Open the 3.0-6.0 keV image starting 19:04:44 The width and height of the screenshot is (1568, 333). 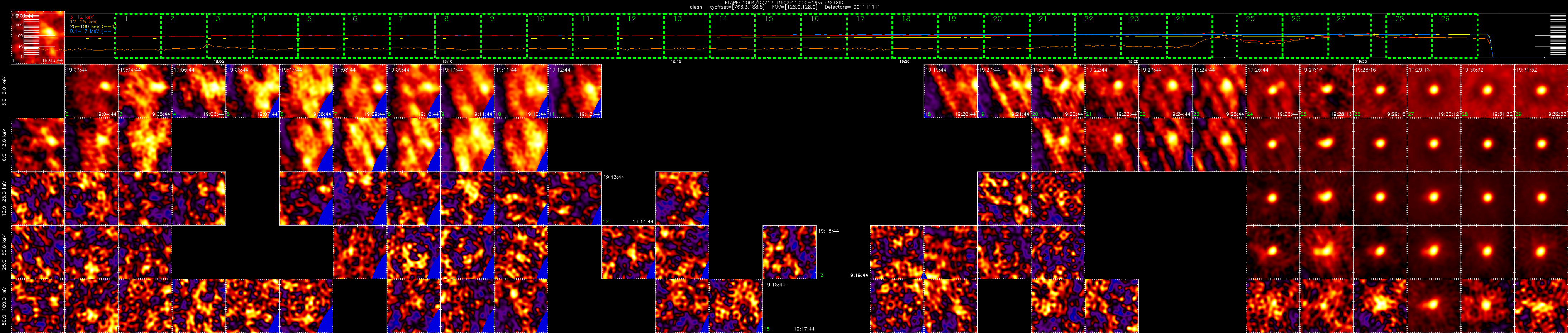145,91
